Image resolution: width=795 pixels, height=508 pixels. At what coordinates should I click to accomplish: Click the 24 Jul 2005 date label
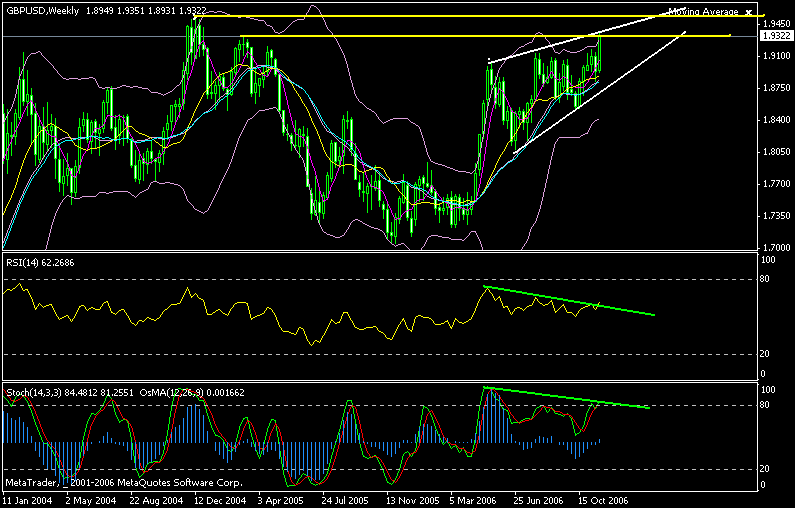pos(344,500)
